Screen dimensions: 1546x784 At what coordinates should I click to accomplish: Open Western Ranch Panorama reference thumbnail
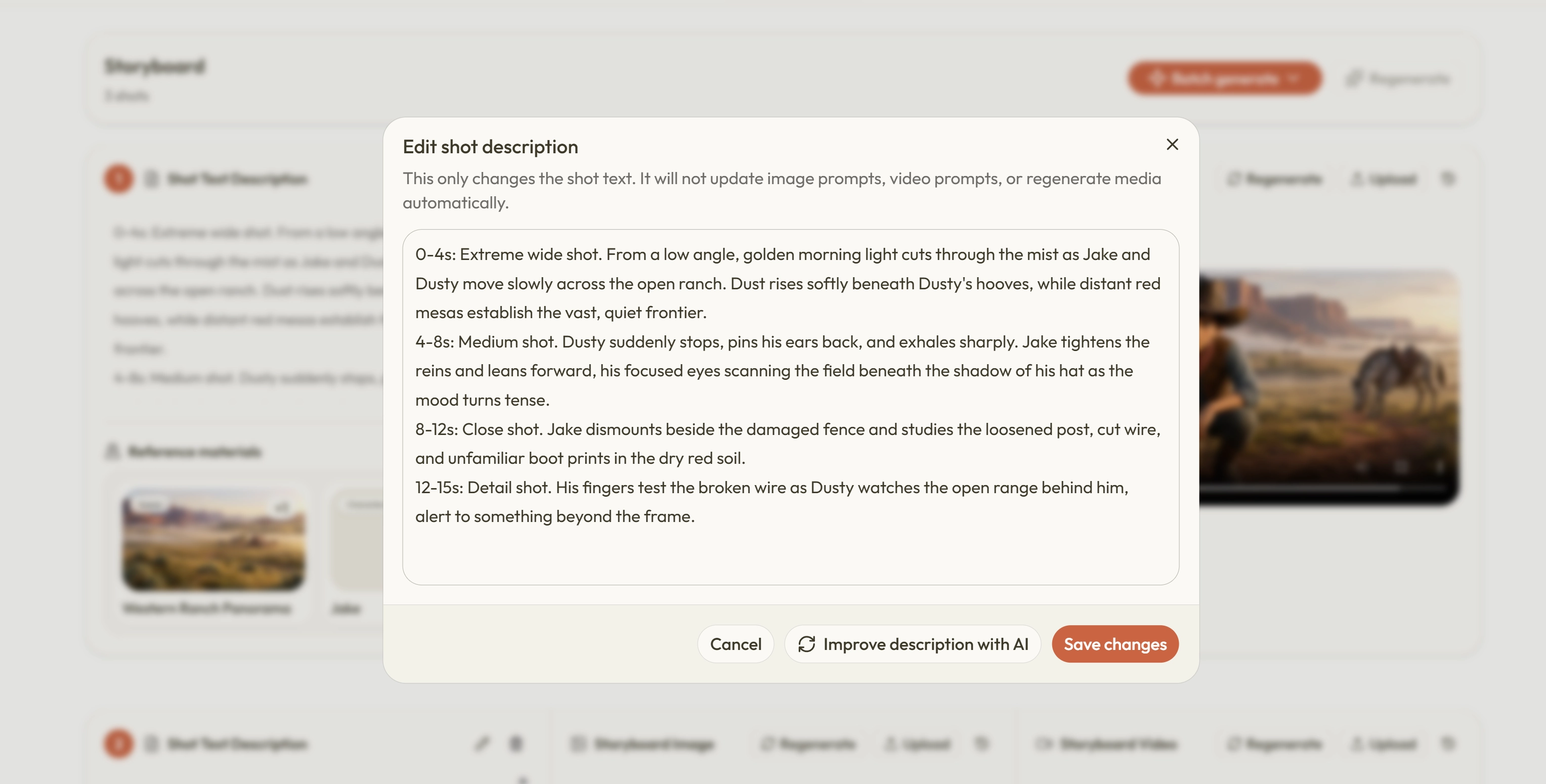213,539
